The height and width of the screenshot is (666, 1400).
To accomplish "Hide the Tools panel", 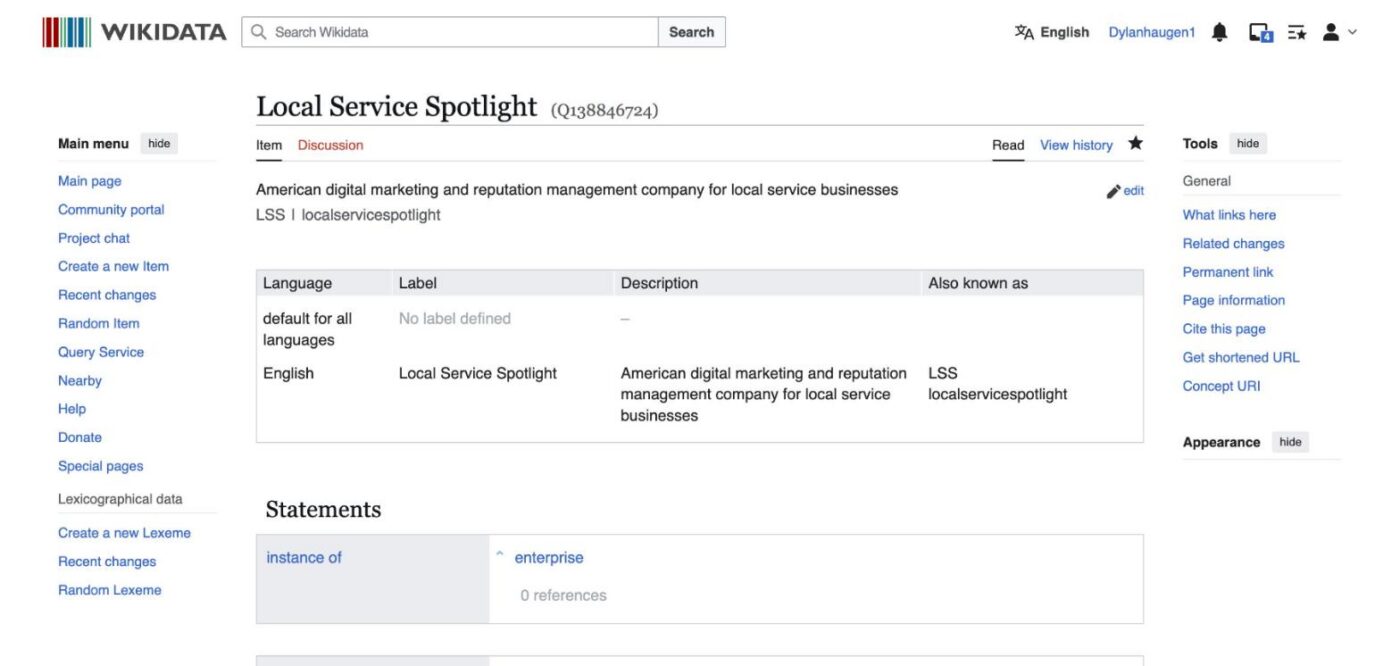I will [x=1247, y=143].
